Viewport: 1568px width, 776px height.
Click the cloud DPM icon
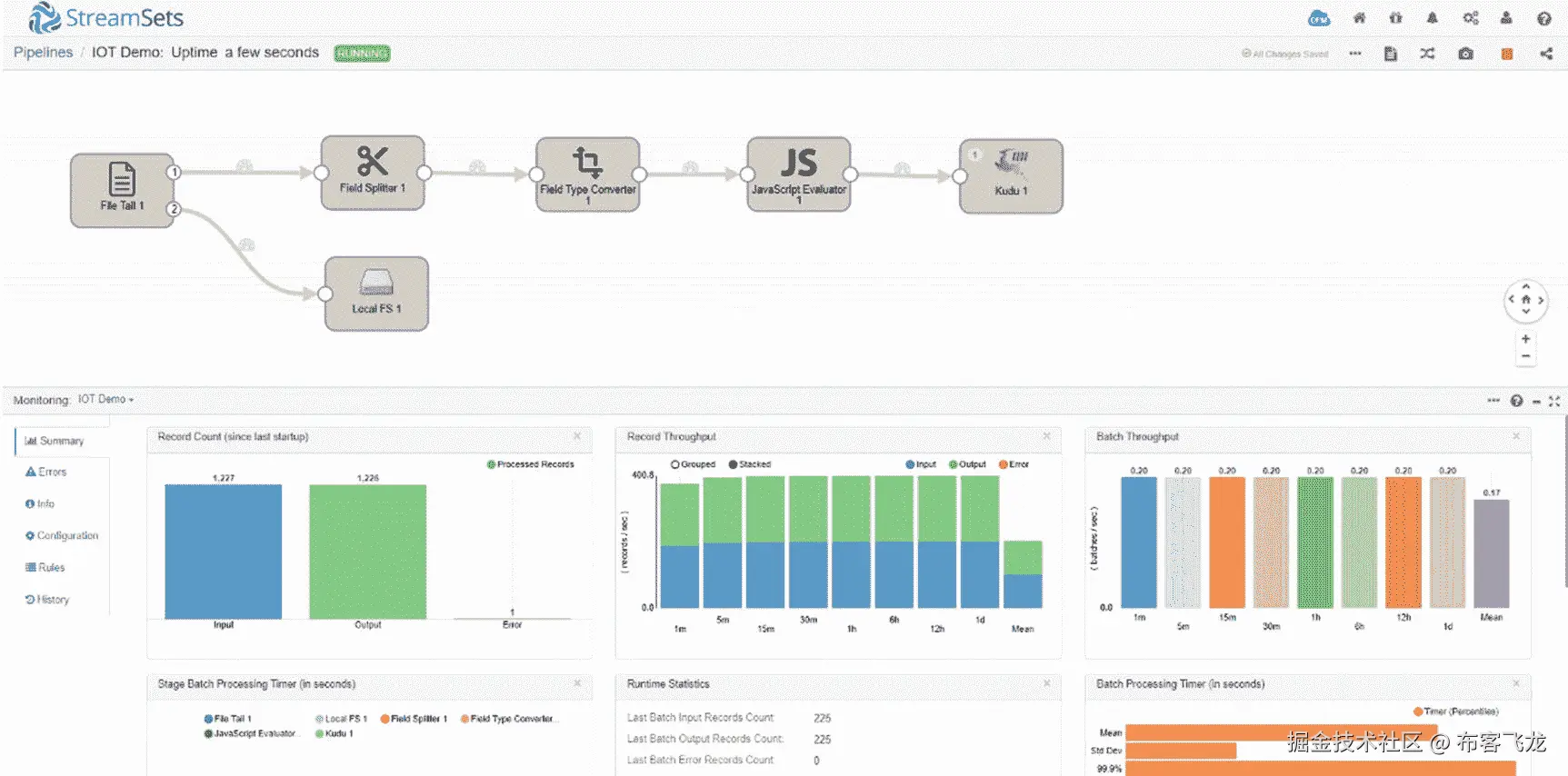1319,18
